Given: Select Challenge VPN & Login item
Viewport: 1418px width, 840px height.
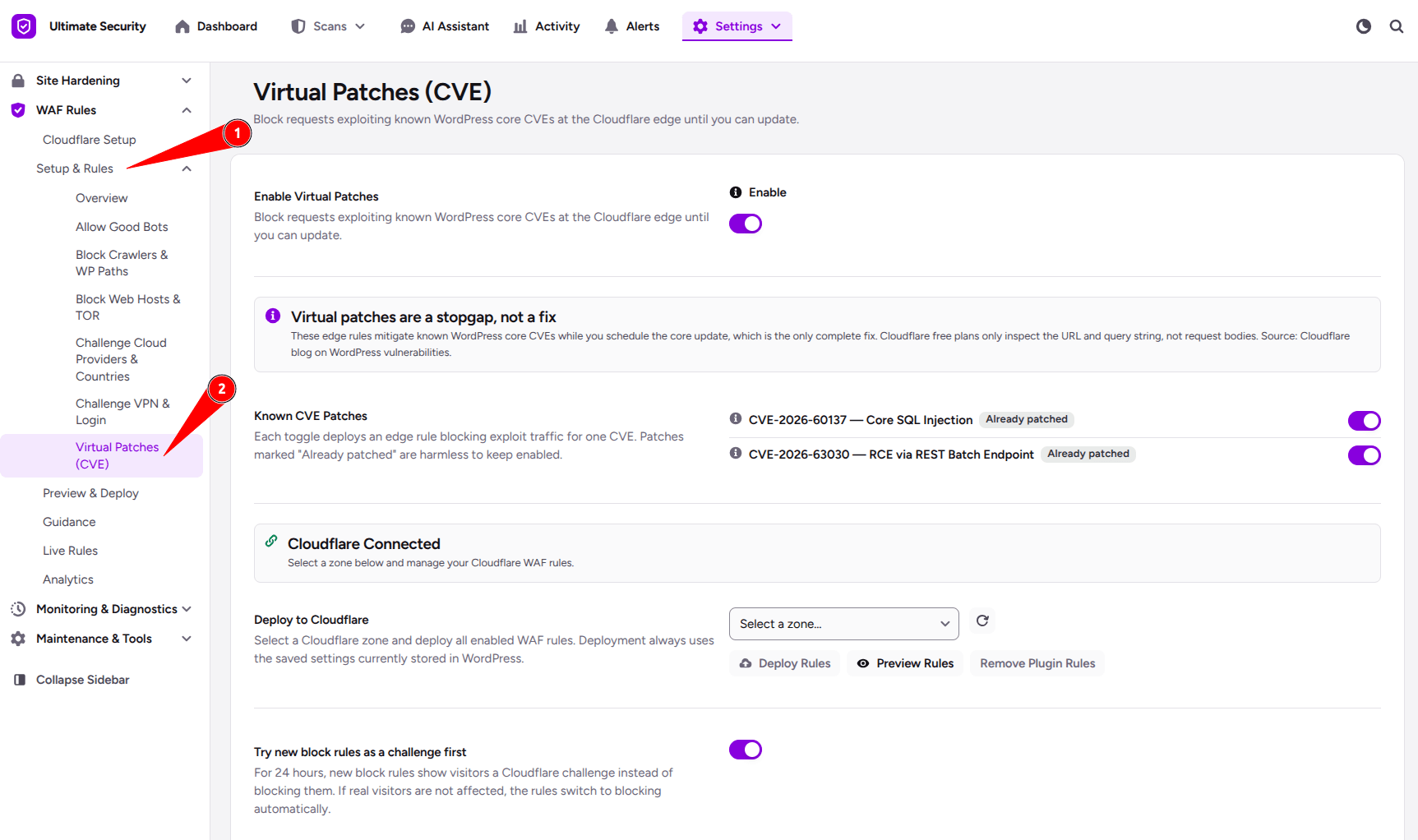Looking at the screenshot, I should (x=122, y=412).
